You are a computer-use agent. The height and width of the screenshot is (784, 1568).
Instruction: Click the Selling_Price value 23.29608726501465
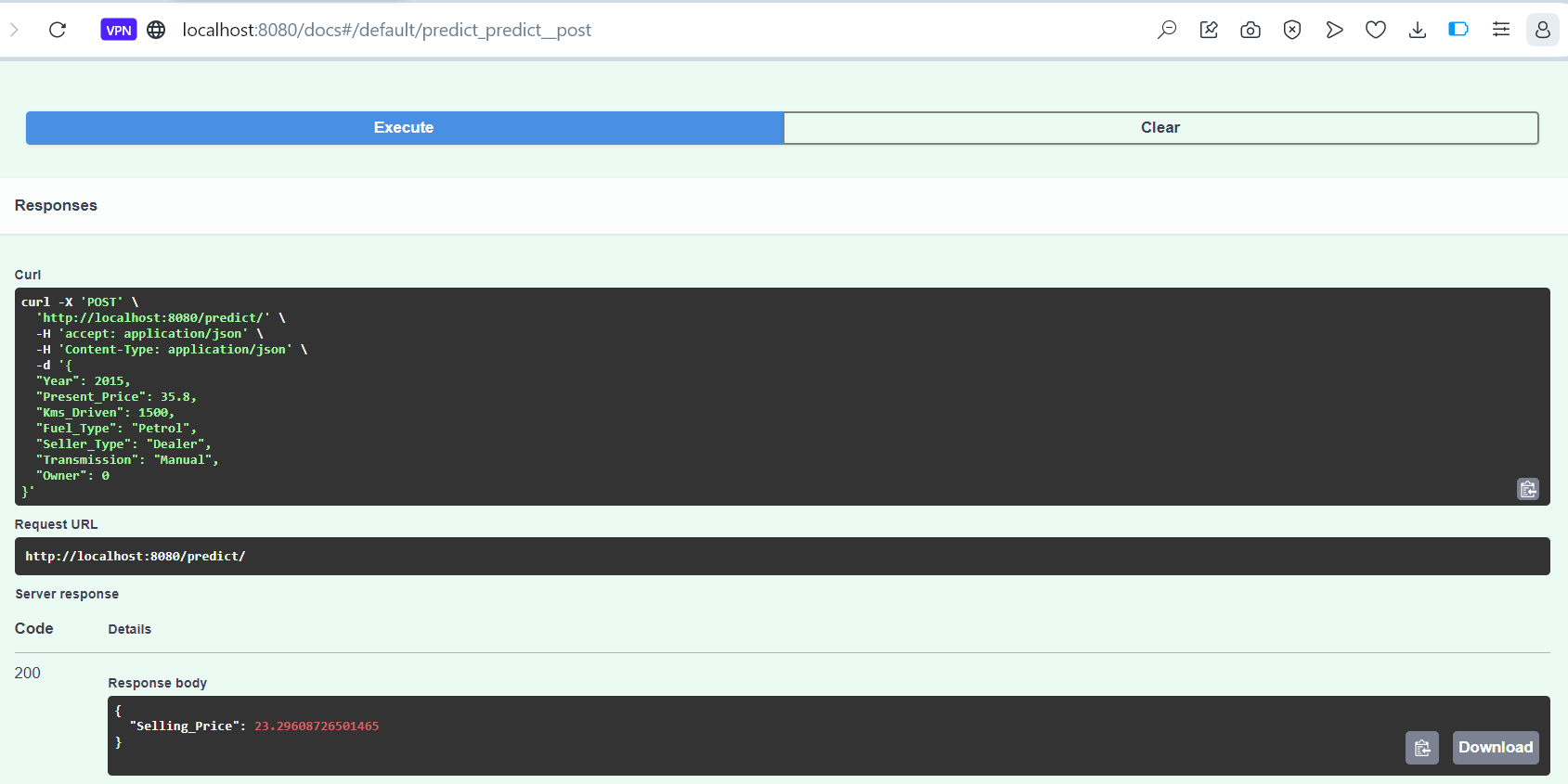[x=317, y=726]
